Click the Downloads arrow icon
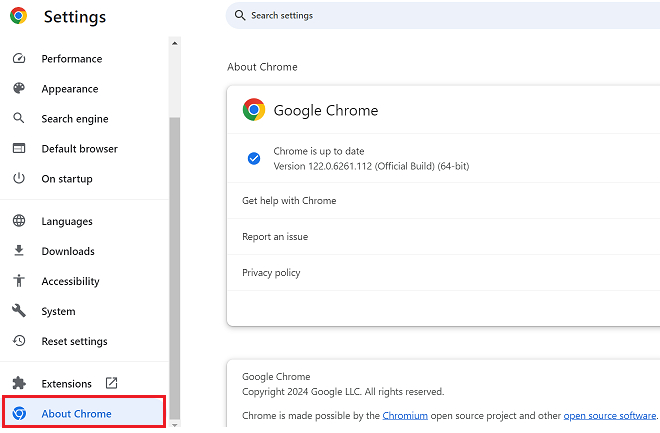 [x=18, y=251]
